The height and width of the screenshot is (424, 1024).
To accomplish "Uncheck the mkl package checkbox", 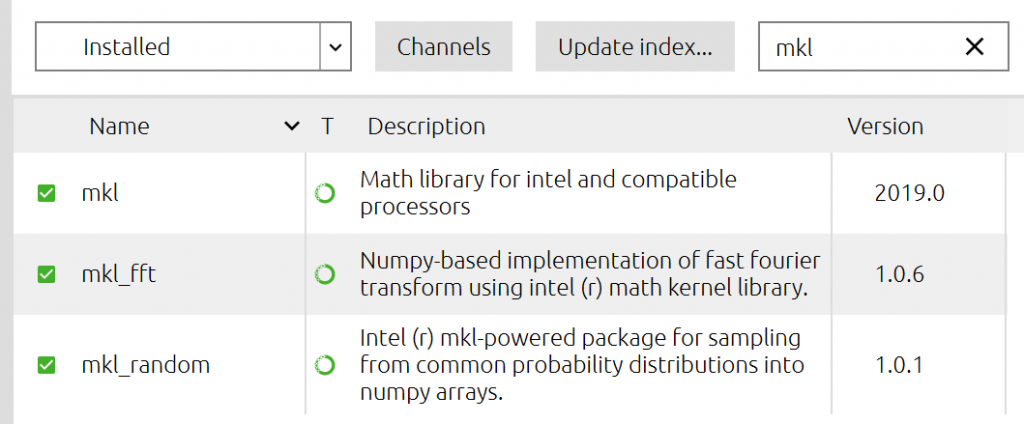I will [46, 194].
